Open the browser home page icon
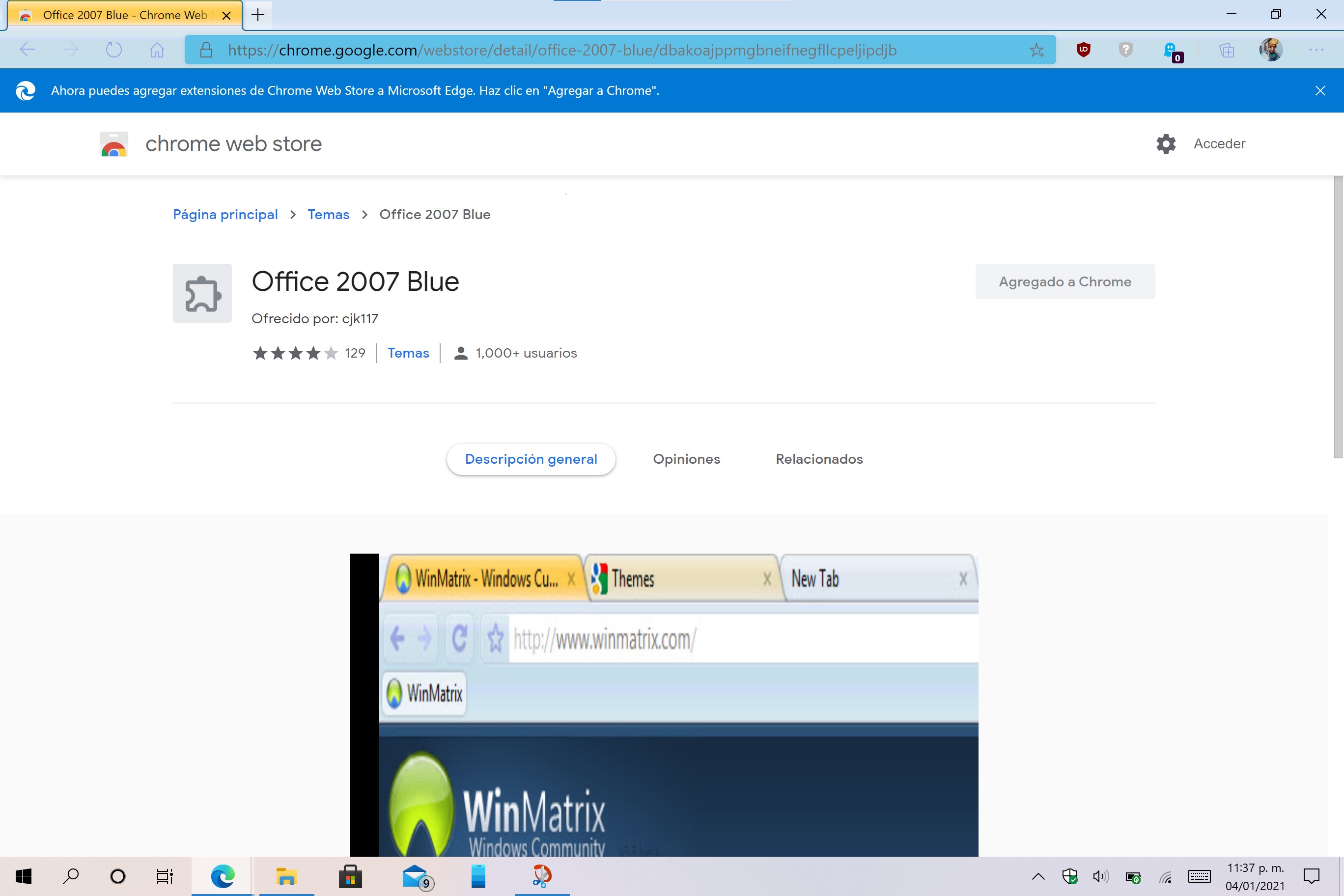 coord(157,50)
